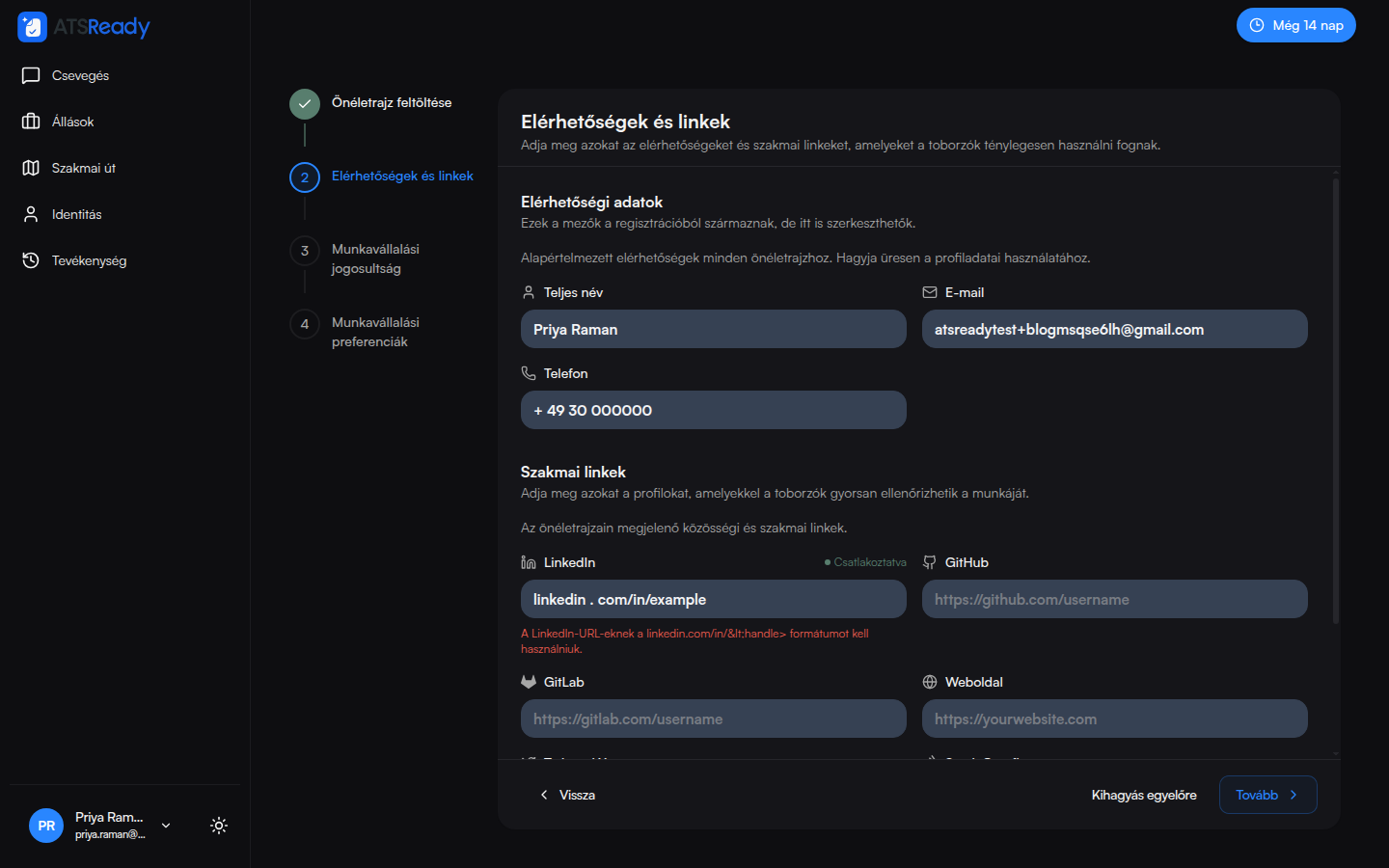Click the priya.raman@... email text
This screenshot has height=868, width=1389.
coord(110,834)
